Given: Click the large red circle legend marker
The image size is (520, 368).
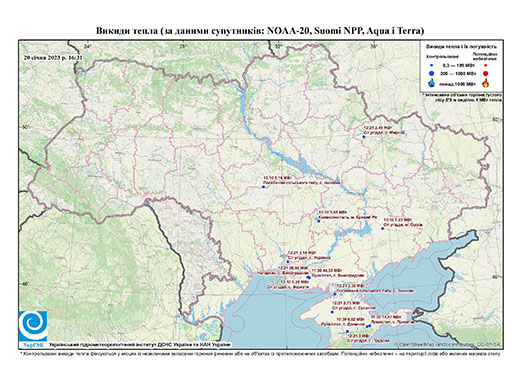Looking at the screenshot, I should [485, 73].
